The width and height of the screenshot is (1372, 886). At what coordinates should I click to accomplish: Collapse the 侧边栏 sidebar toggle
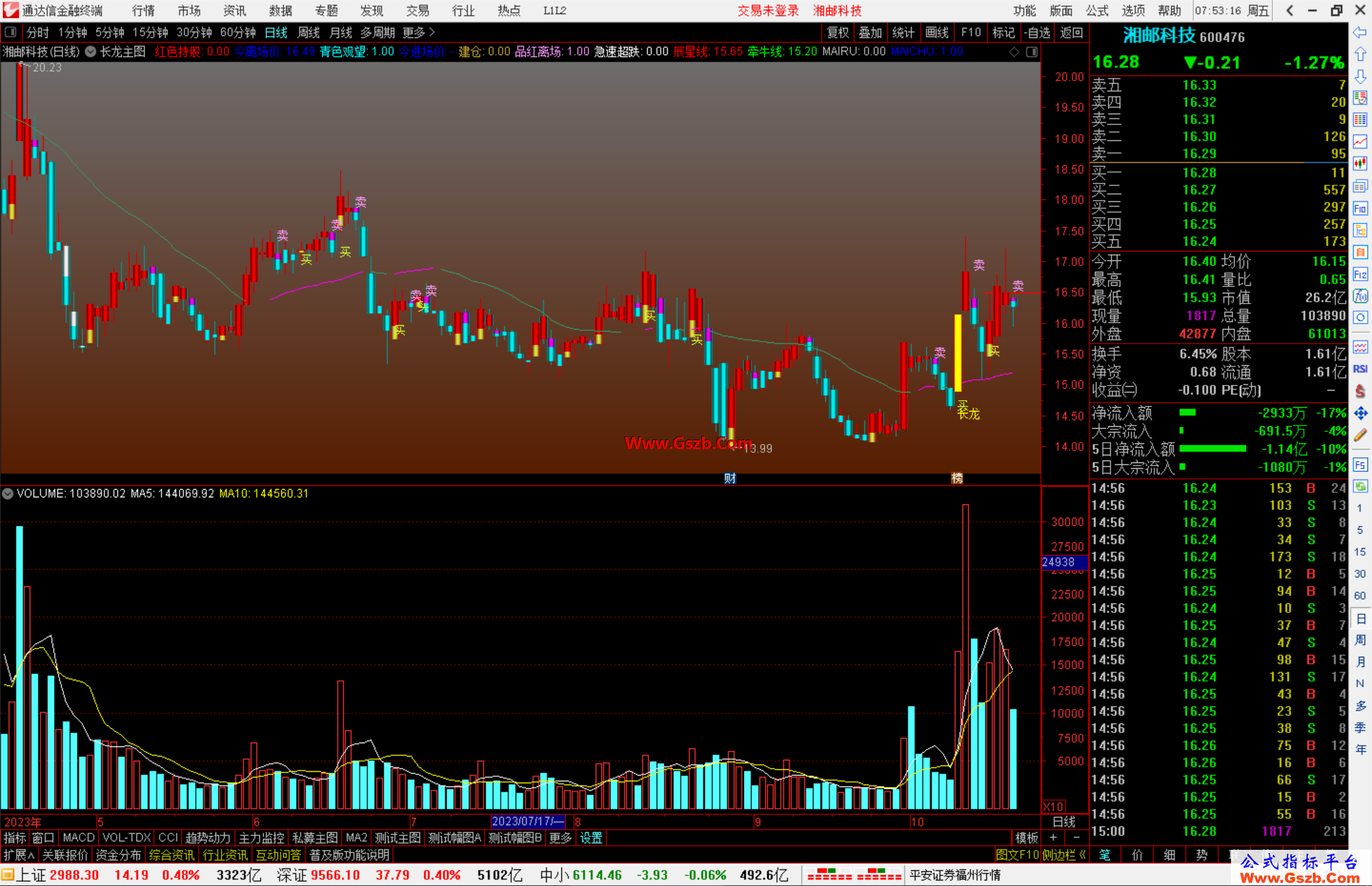(1065, 855)
